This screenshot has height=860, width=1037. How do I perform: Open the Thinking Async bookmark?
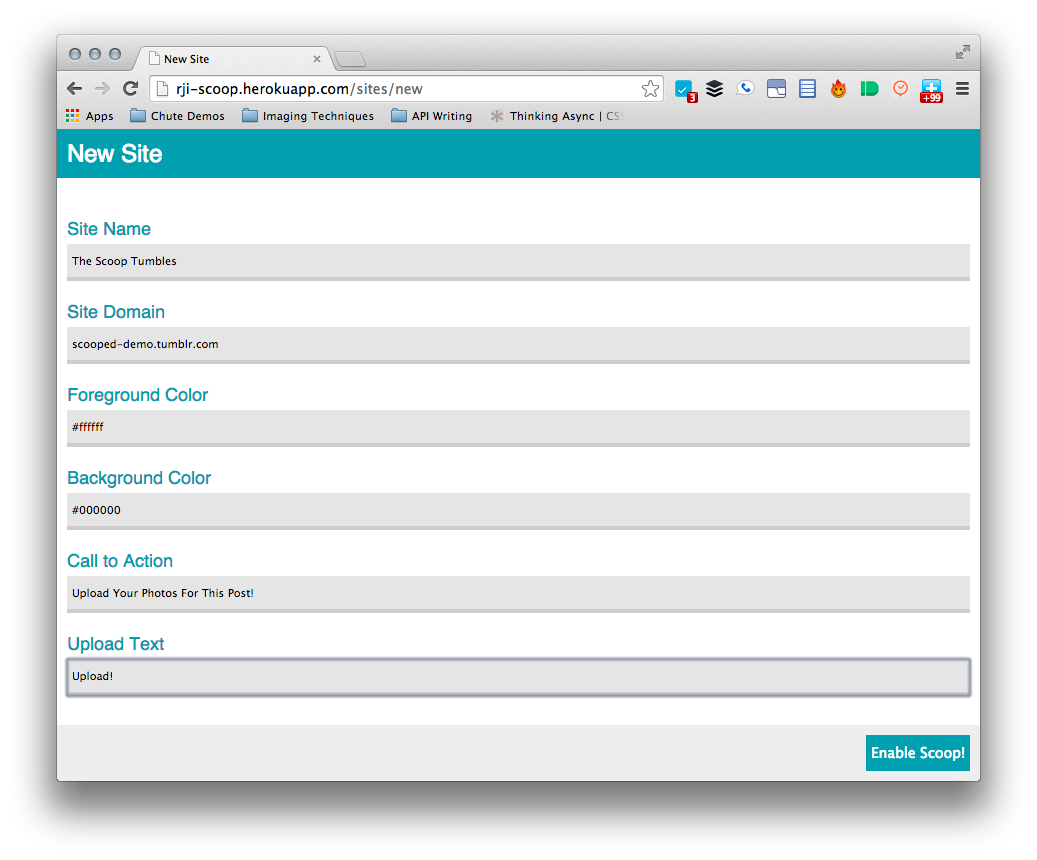point(556,116)
